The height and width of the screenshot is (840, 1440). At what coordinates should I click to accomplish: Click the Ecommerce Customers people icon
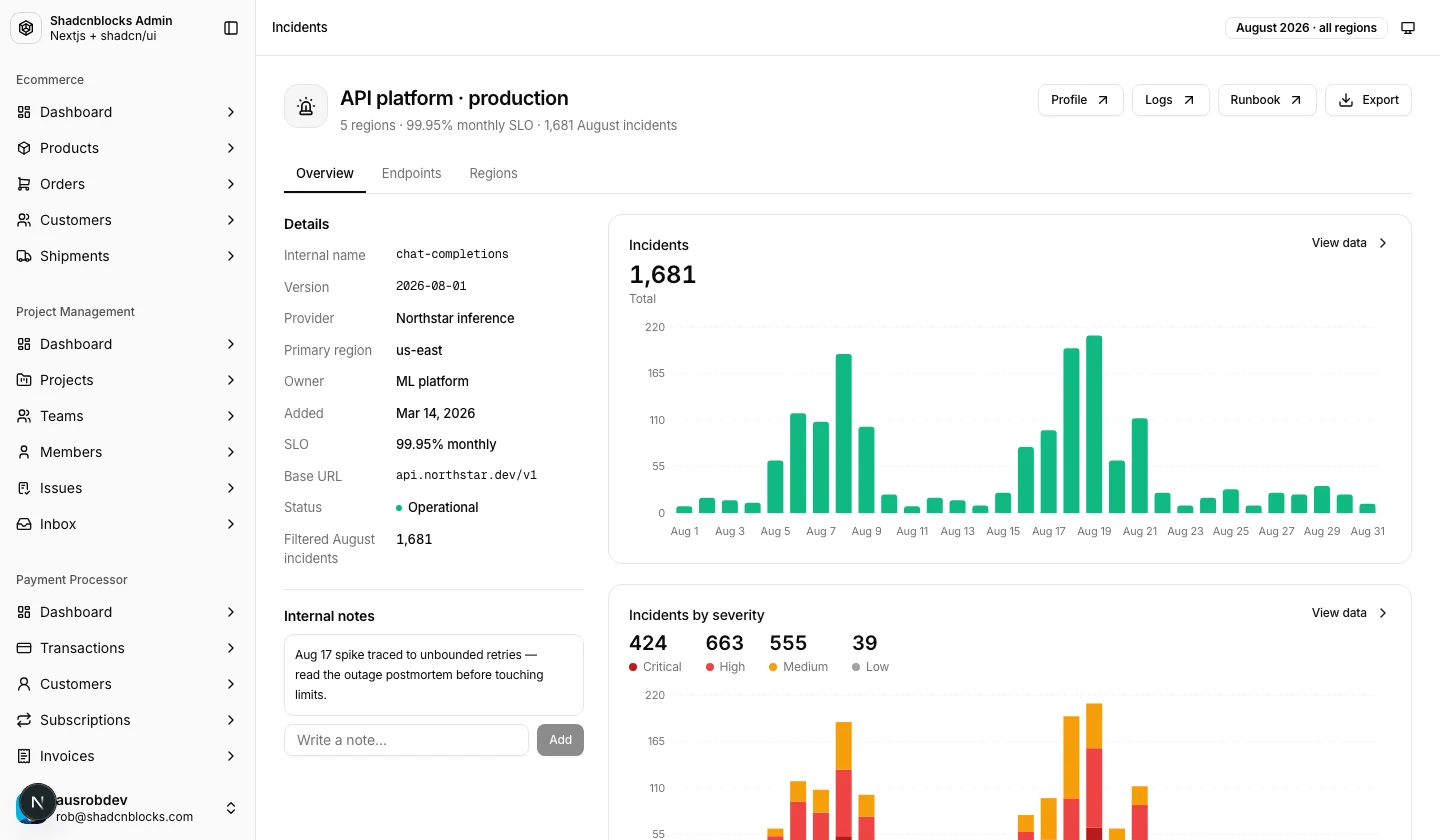[x=24, y=220]
